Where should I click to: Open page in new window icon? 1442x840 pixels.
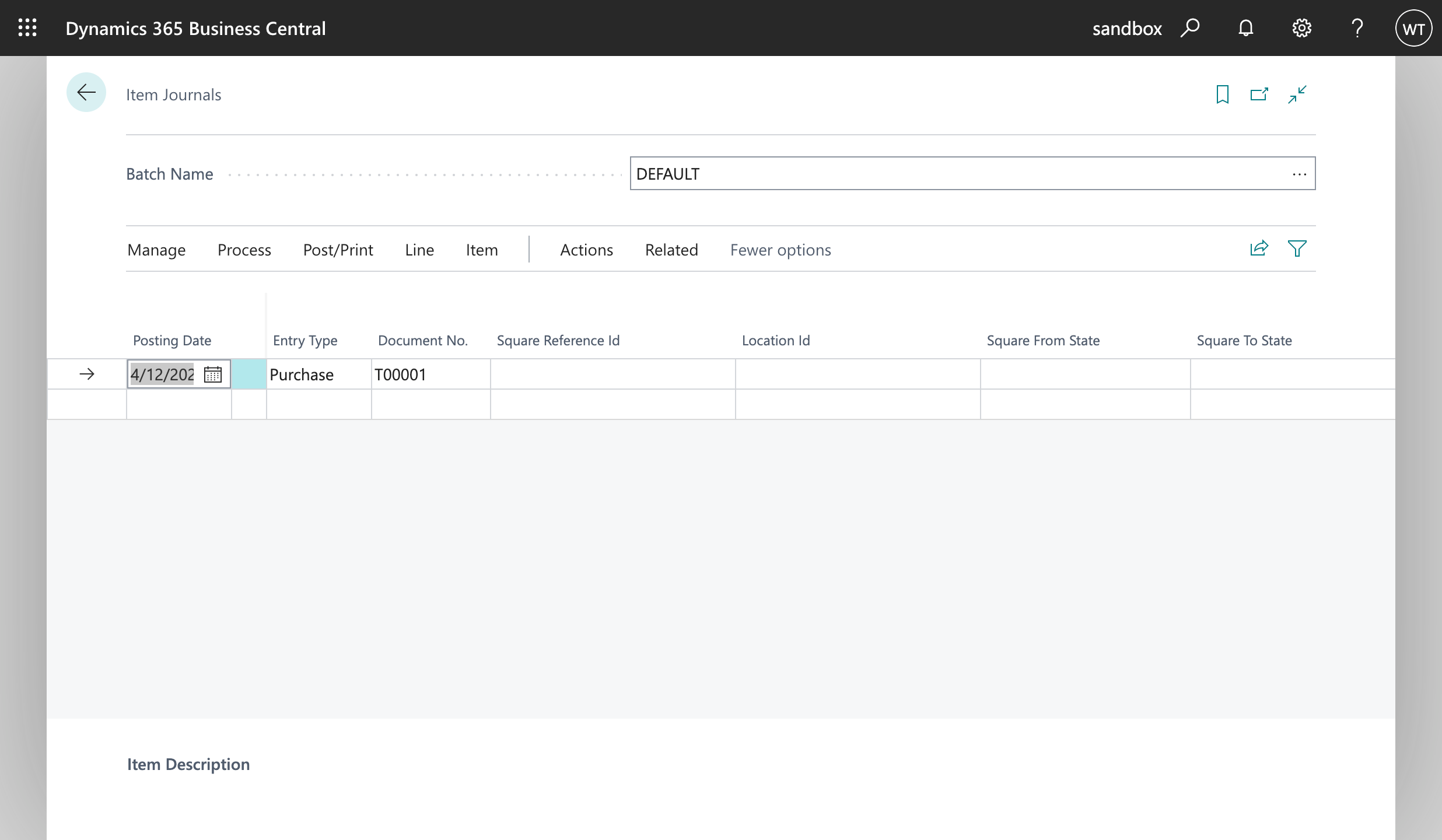[1259, 94]
